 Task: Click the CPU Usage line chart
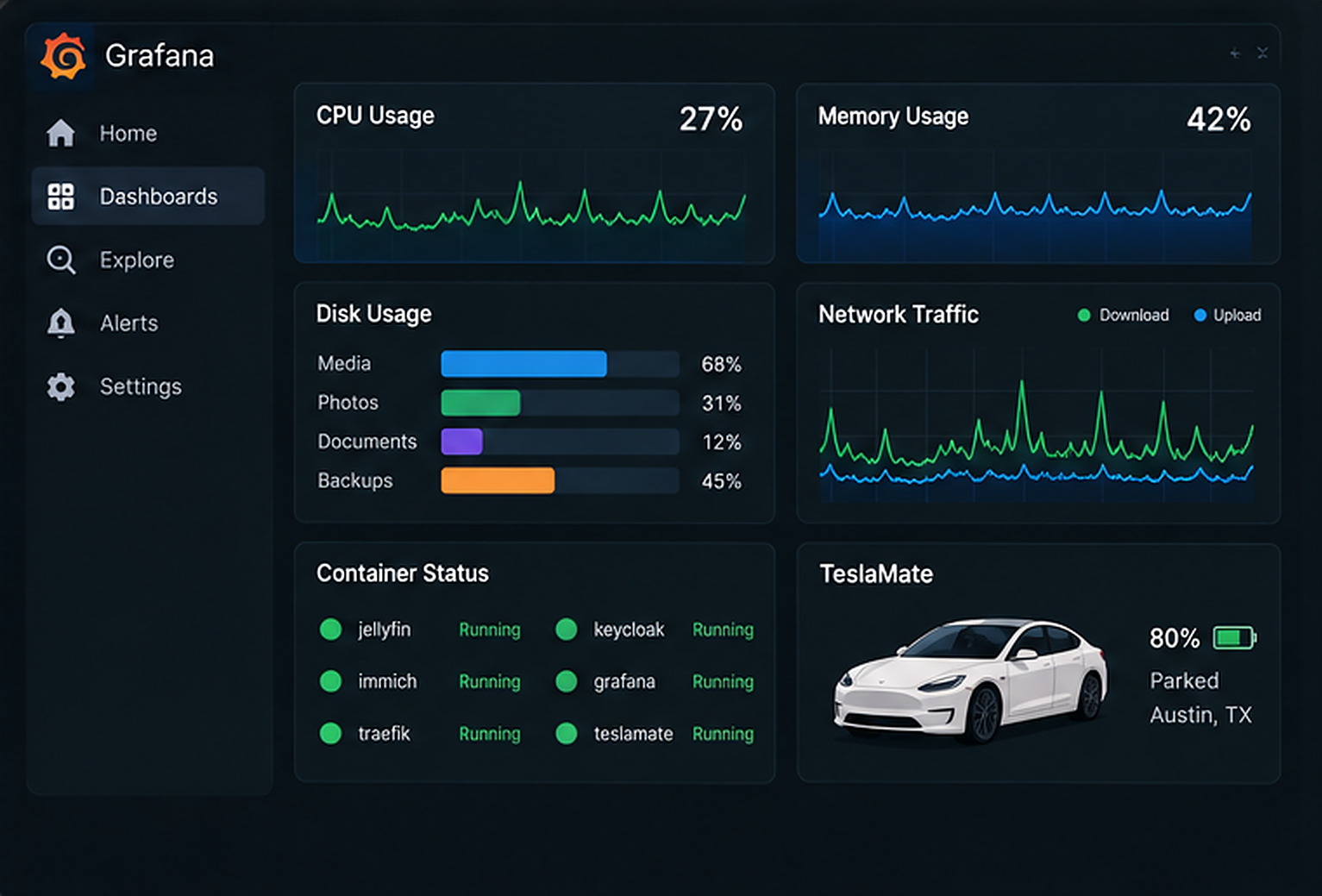click(531, 205)
